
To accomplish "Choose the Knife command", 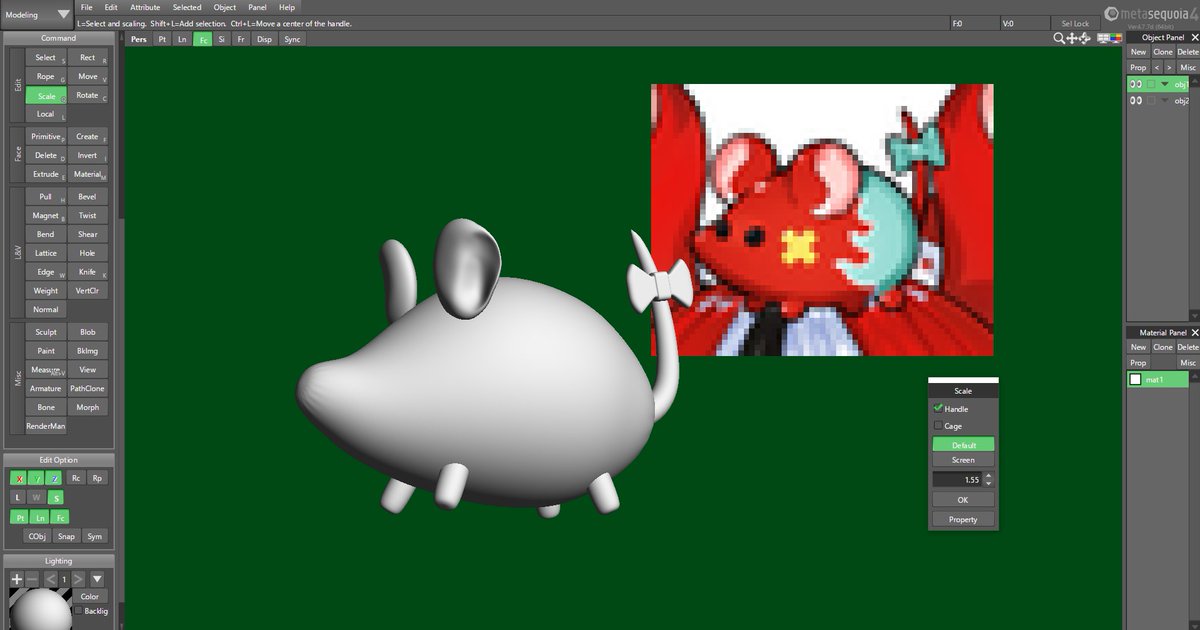I will point(88,272).
